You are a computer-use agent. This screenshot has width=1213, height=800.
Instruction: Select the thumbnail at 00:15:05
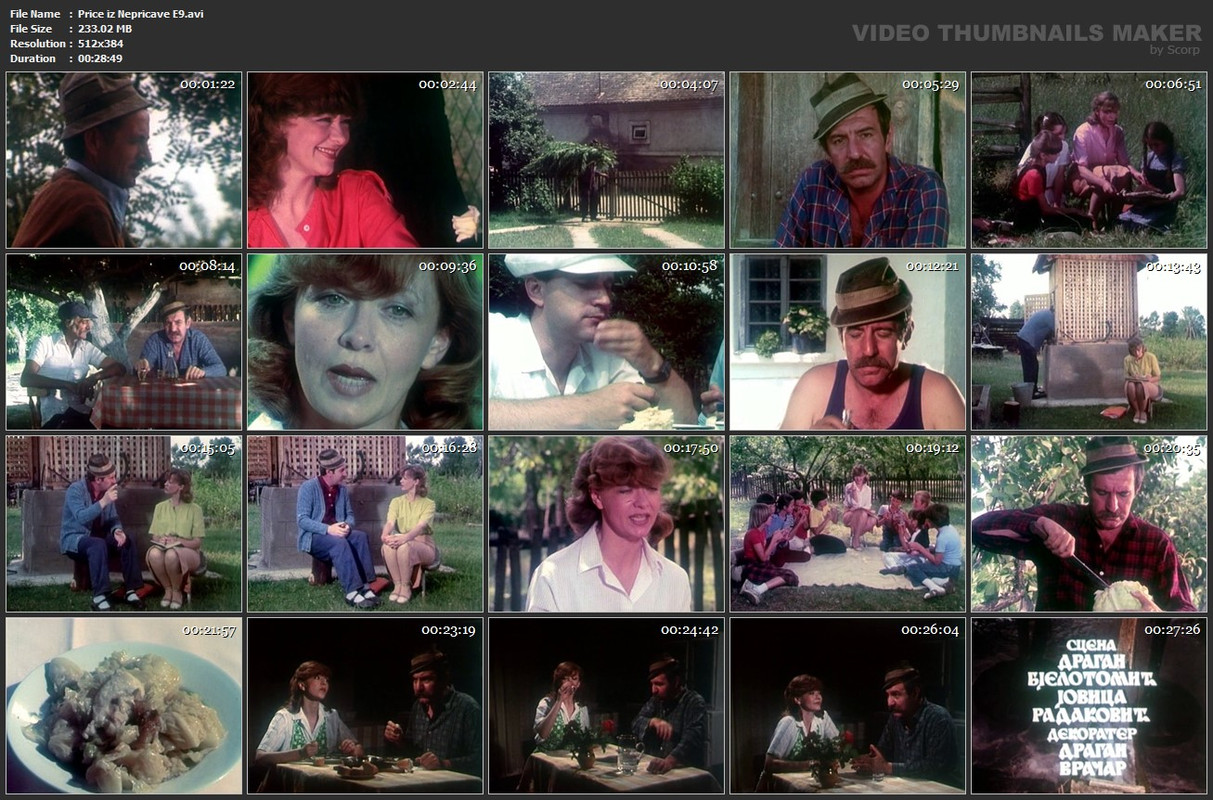[x=124, y=524]
